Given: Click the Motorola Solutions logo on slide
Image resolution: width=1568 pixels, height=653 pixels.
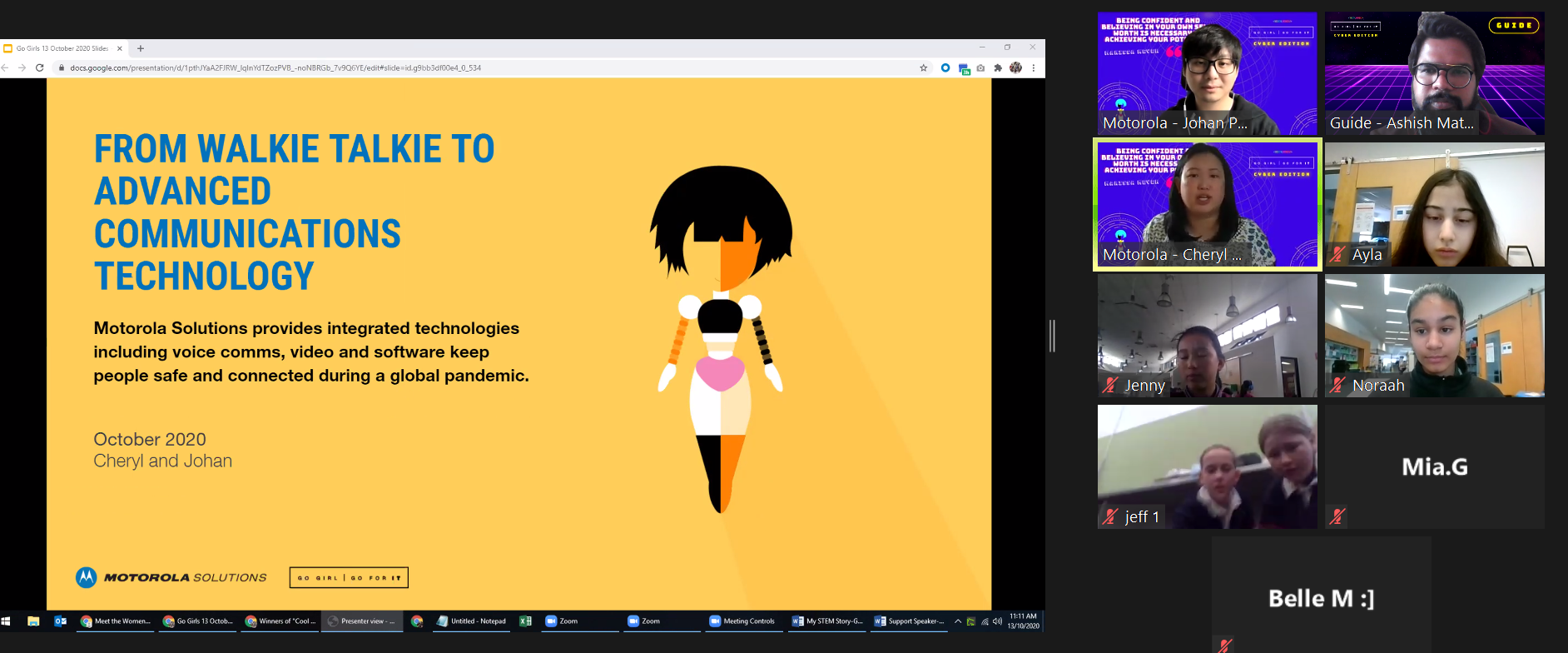Looking at the screenshot, I should pos(171,577).
